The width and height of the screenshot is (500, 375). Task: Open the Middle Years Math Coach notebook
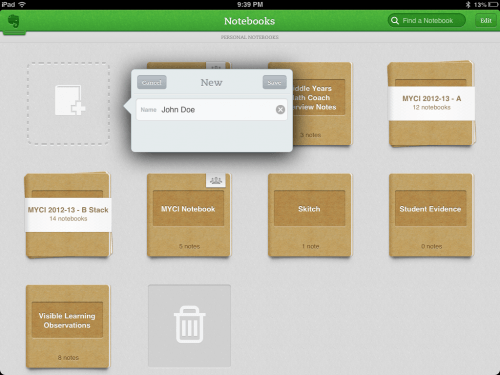click(x=322, y=103)
